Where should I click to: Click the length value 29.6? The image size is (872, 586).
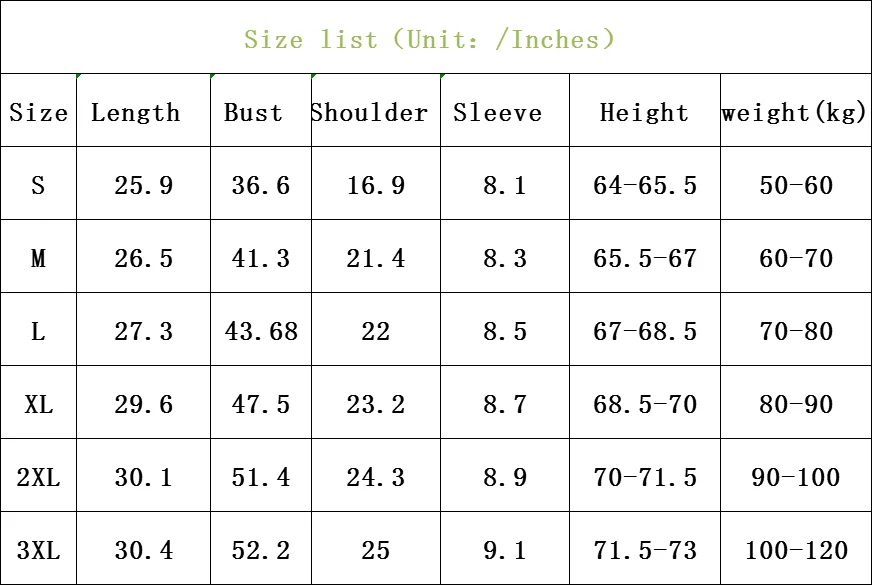[143, 404]
